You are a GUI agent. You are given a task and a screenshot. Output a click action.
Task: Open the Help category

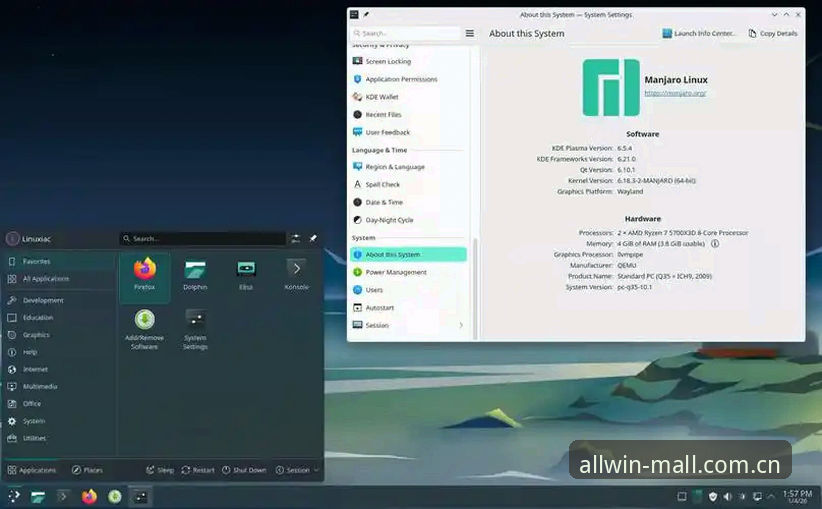(58, 352)
